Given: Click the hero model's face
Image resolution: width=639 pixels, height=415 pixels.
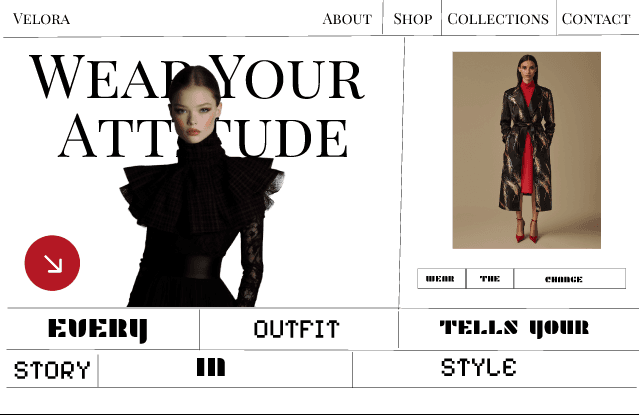Looking at the screenshot, I should click(x=194, y=116).
